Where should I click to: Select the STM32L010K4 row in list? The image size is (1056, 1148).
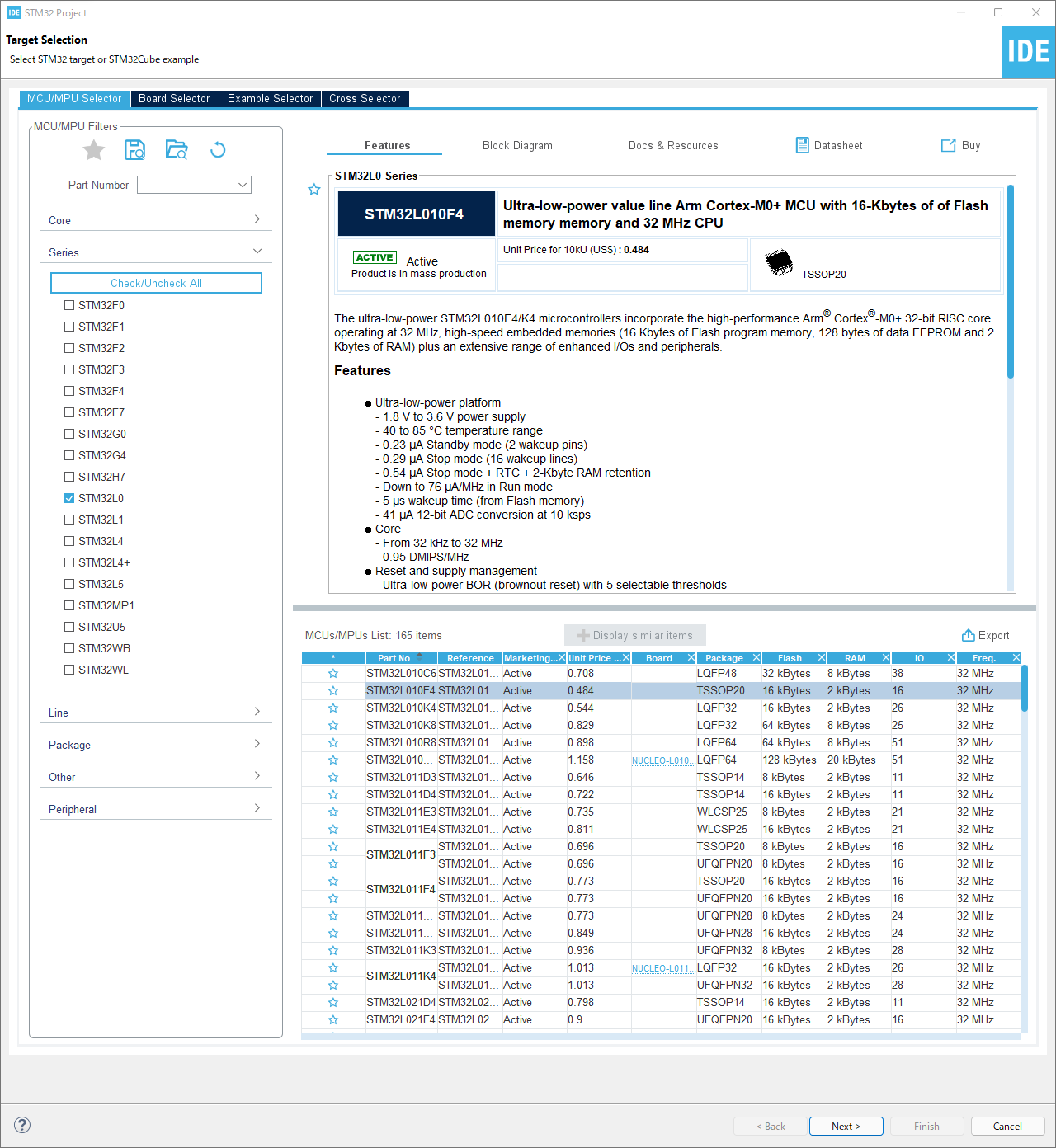tap(401, 708)
